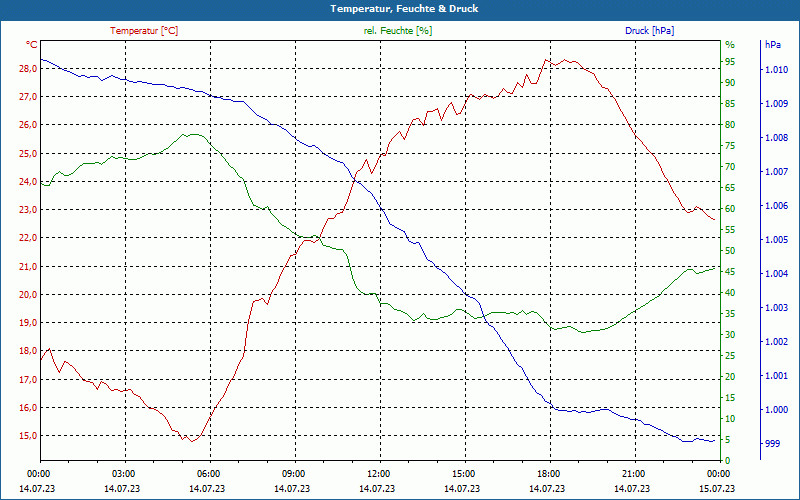Click the 16,0 temperature axis value

click(x=28, y=408)
